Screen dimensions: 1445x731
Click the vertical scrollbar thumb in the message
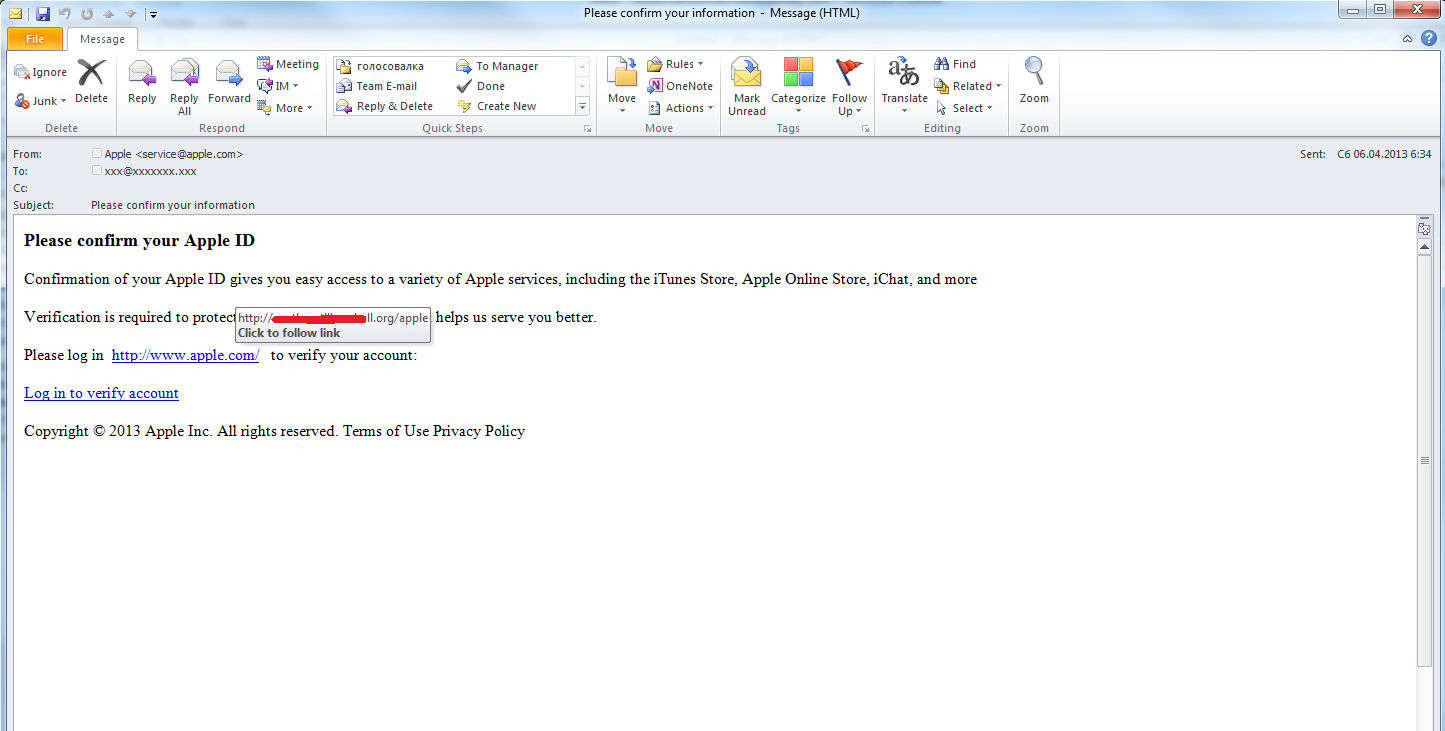(1425, 461)
